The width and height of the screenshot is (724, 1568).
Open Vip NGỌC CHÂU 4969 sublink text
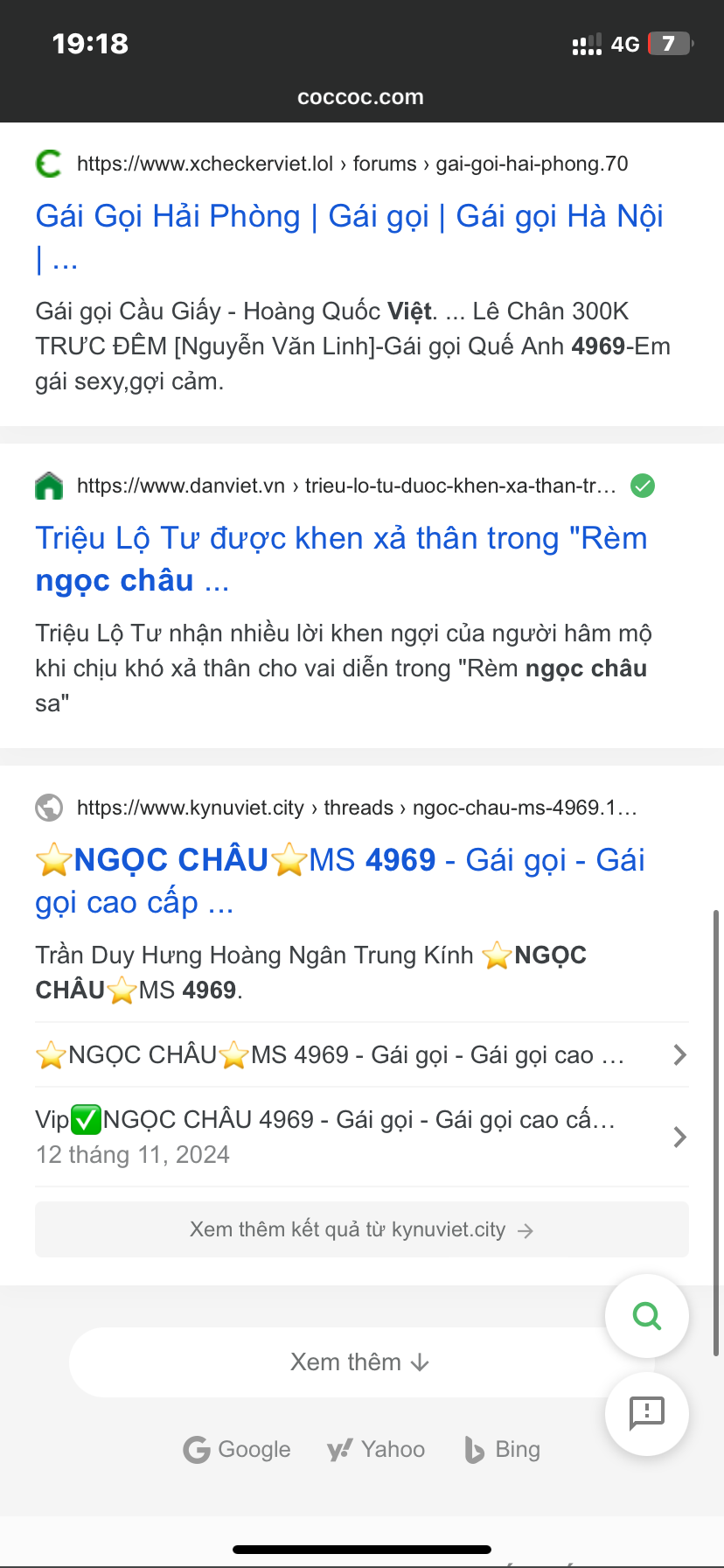click(325, 1119)
